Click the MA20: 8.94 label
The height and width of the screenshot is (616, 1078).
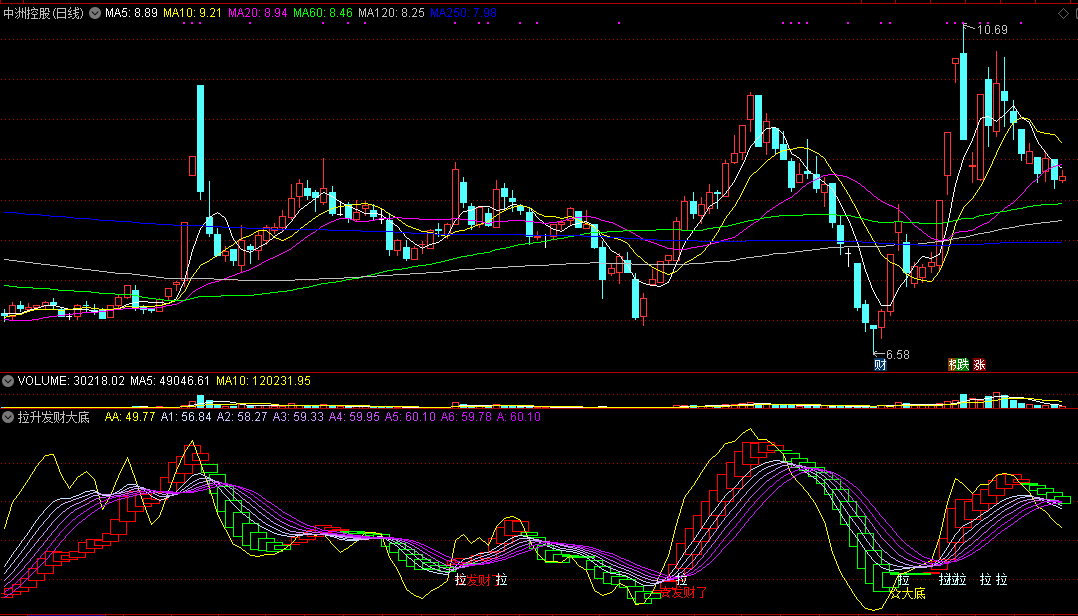click(258, 13)
